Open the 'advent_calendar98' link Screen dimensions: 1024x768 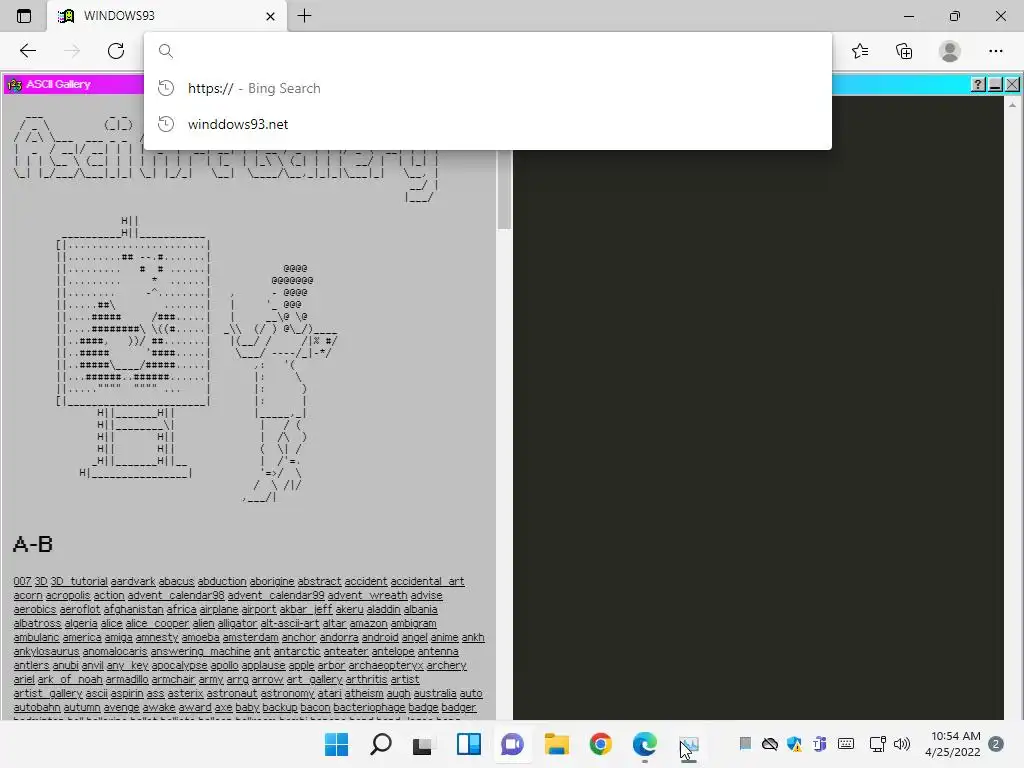176,595
